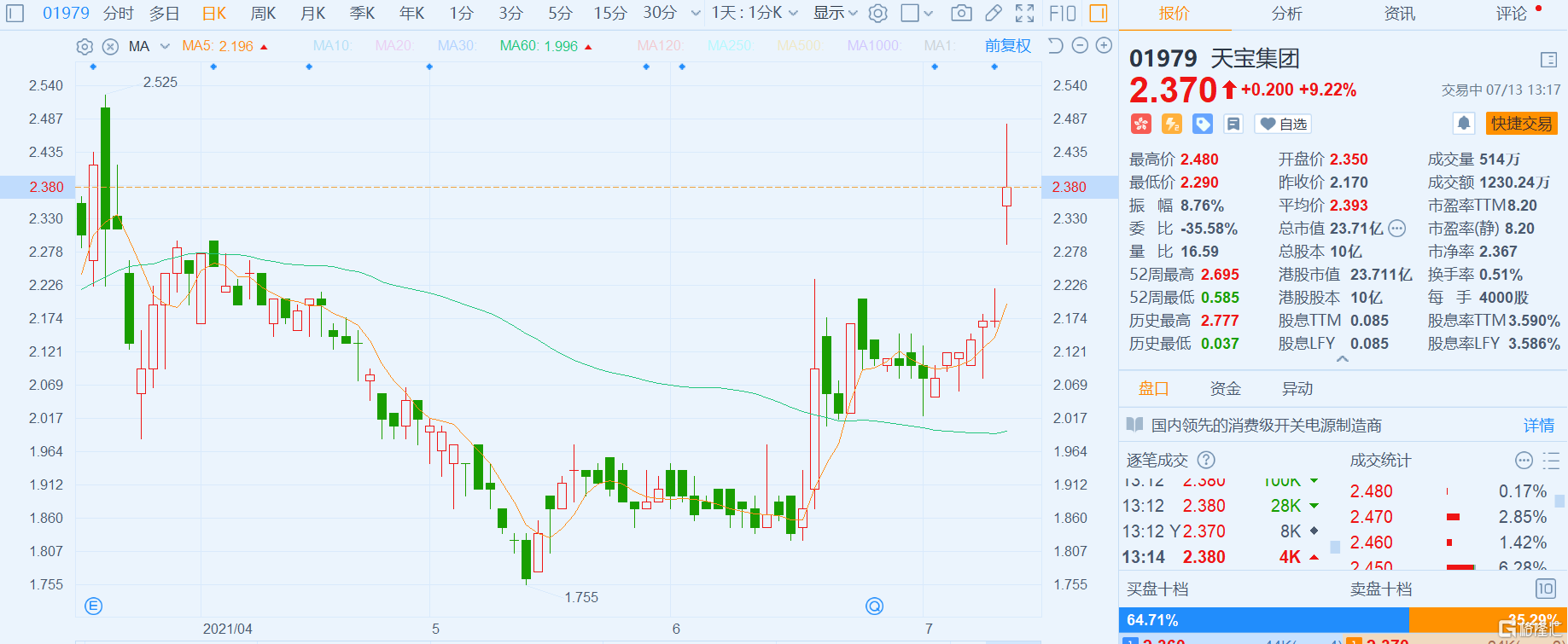Click the 10-level depth icon
The width and height of the screenshot is (1568, 644).
pos(1545,589)
